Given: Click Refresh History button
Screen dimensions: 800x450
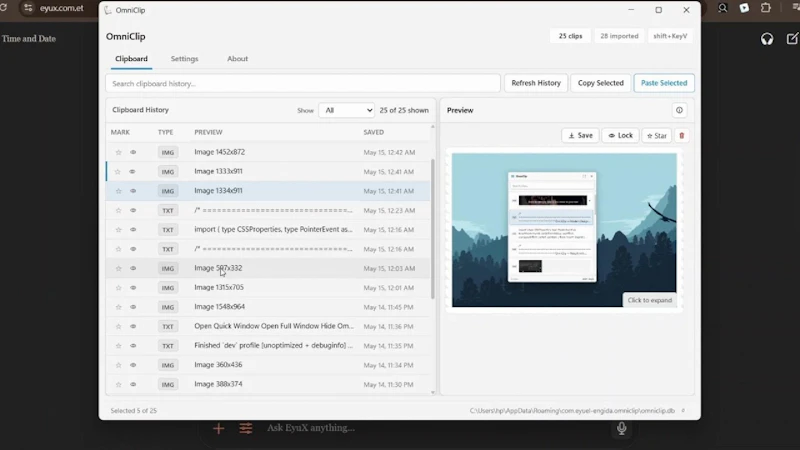Looking at the screenshot, I should pyautogui.click(x=536, y=83).
